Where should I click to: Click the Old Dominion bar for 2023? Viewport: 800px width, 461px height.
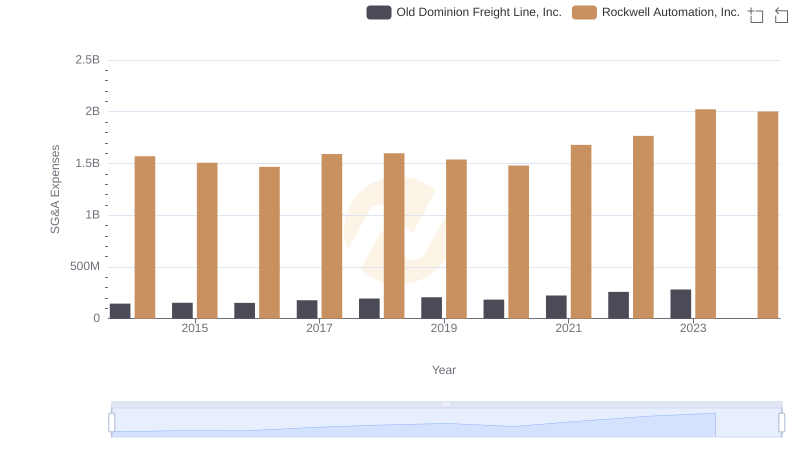pos(681,304)
